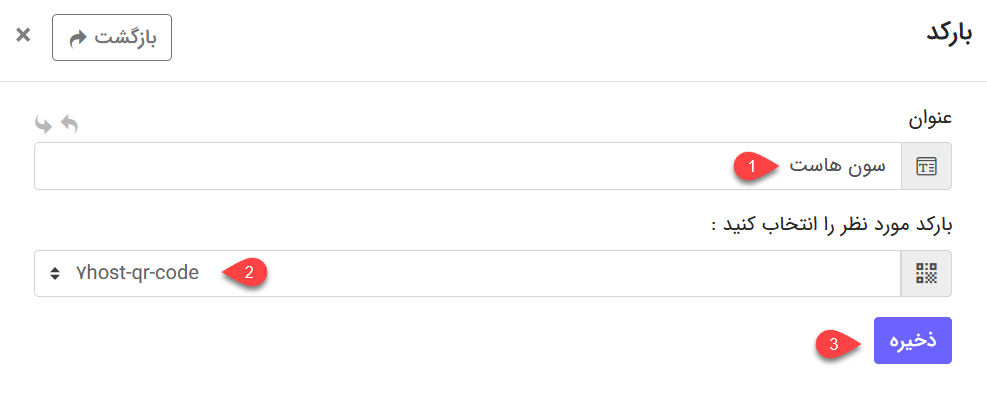Click the red marker numbered 2
Viewport: 987px width, 396px height.
pyautogui.click(x=246, y=273)
